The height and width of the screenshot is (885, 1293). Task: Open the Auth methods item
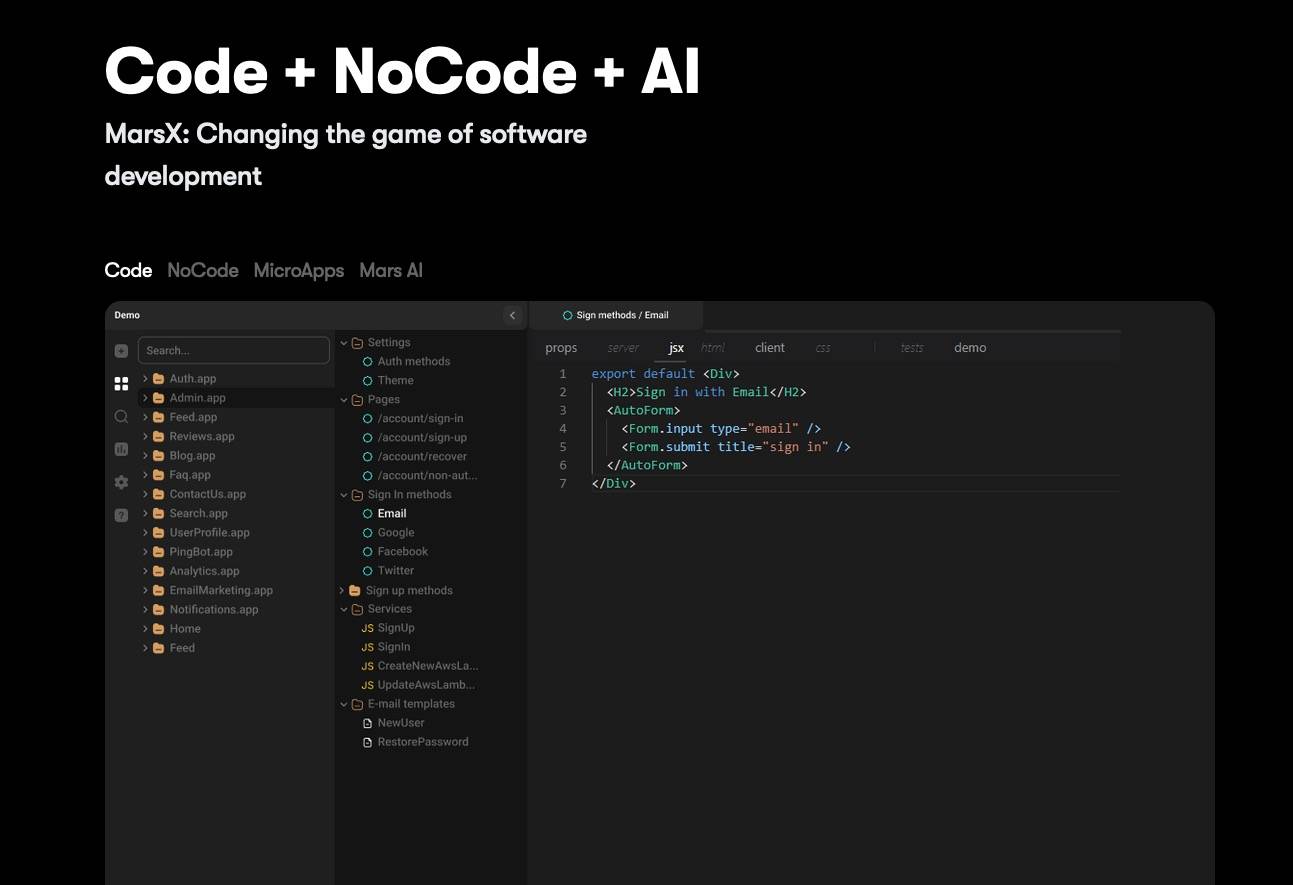[x=414, y=362]
